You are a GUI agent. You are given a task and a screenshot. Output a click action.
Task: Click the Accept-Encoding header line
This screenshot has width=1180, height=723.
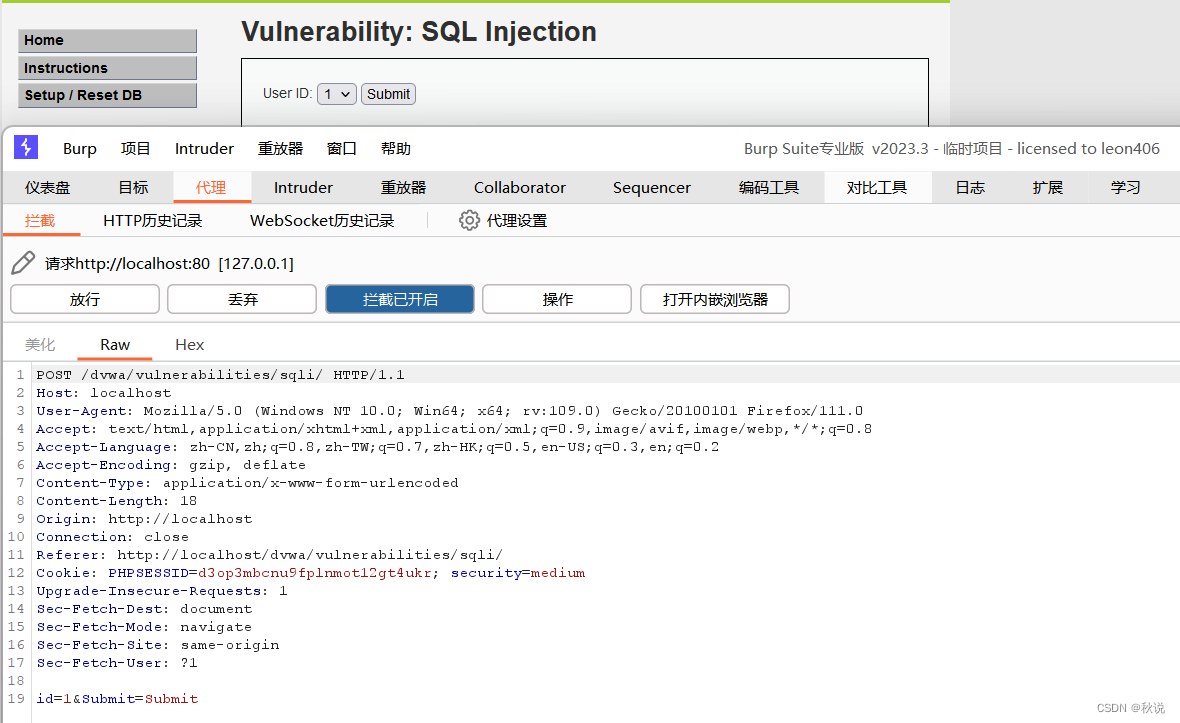click(x=171, y=465)
